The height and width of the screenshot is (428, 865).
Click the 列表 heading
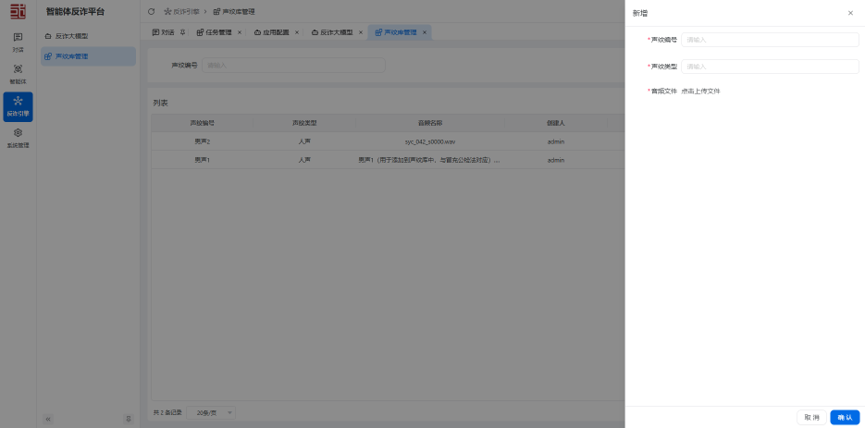point(161,103)
